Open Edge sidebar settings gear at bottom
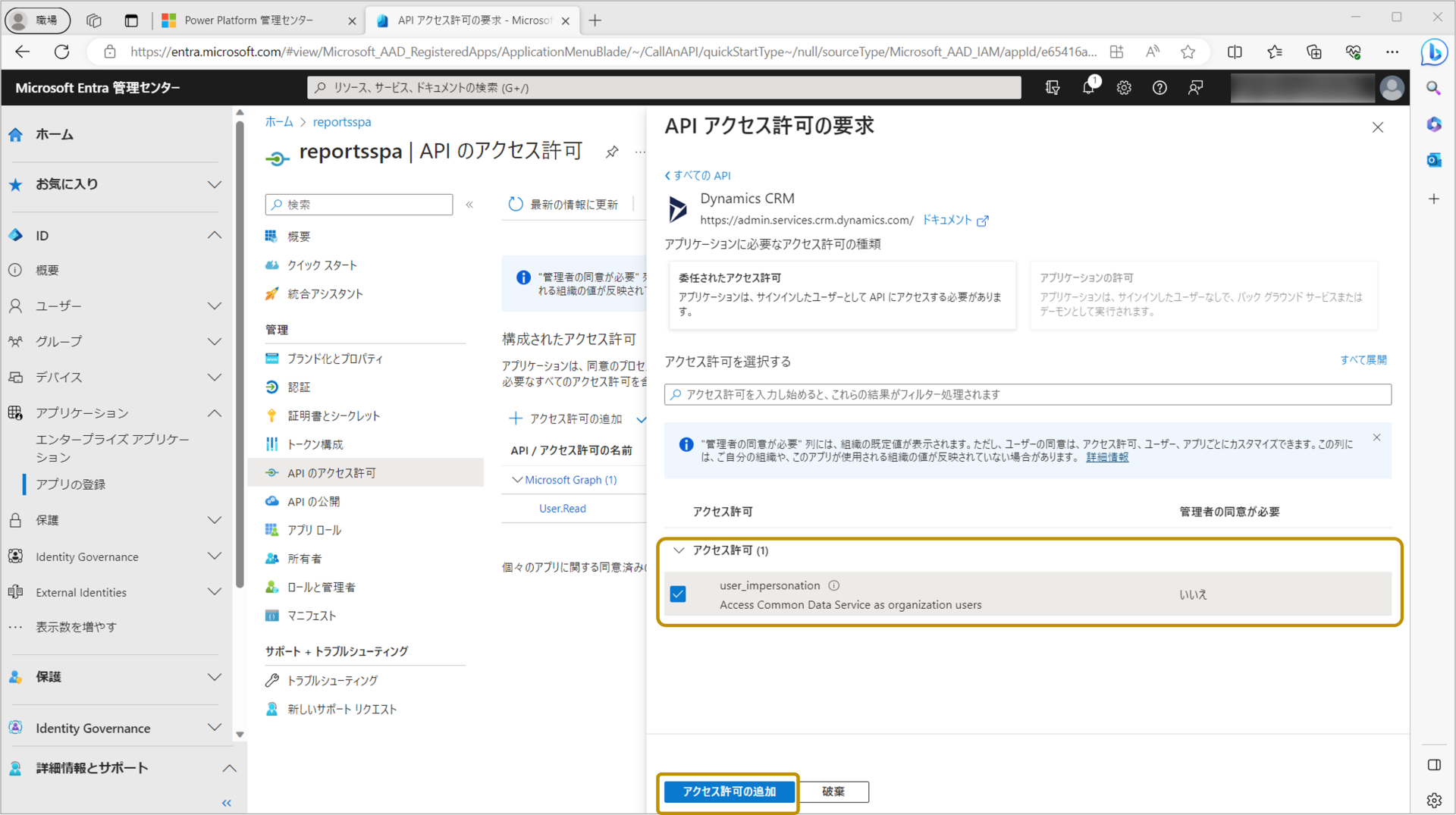 pos(1433,800)
